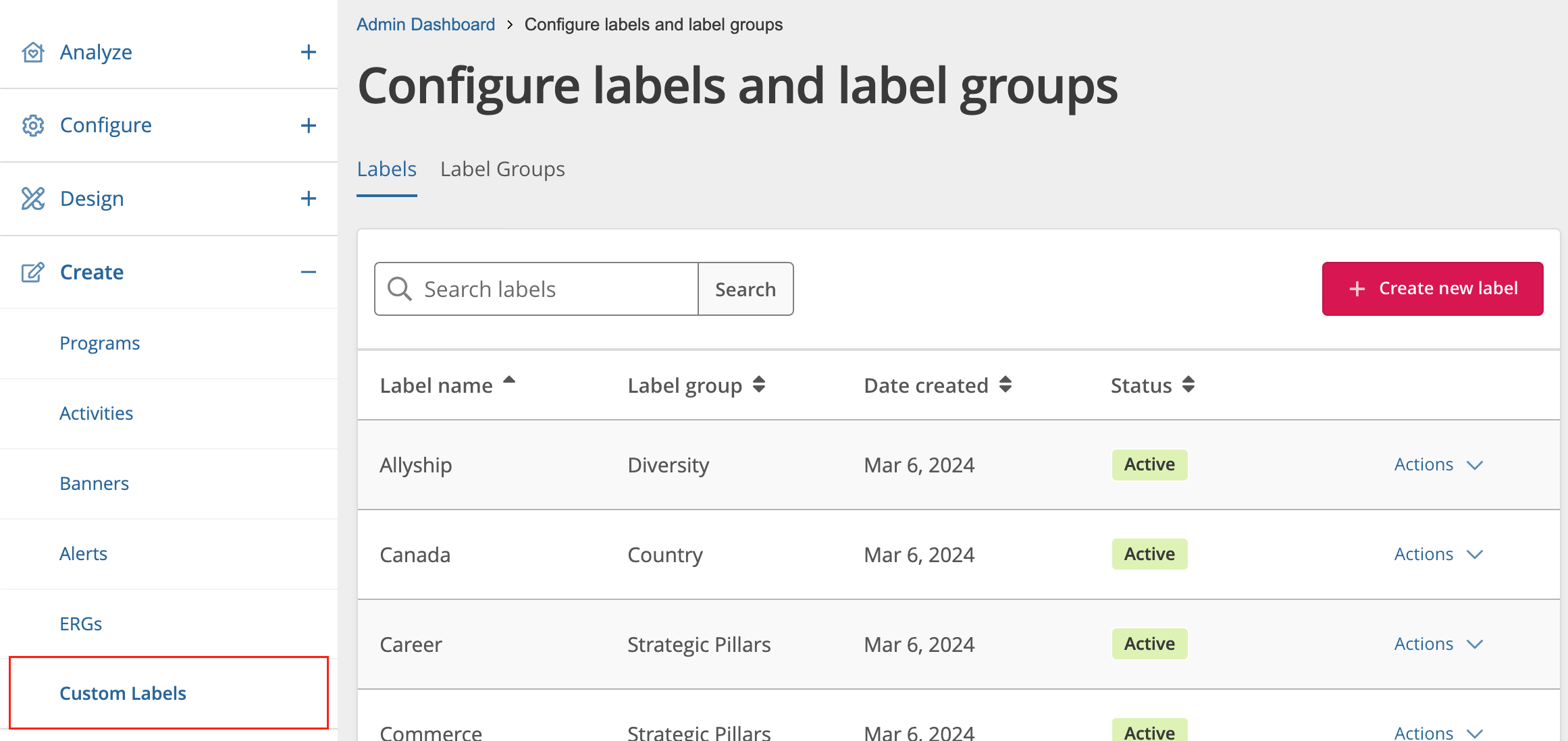Click the Configure menu label
The height and width of the screenshot is (741, 1568).
[106, 126]
